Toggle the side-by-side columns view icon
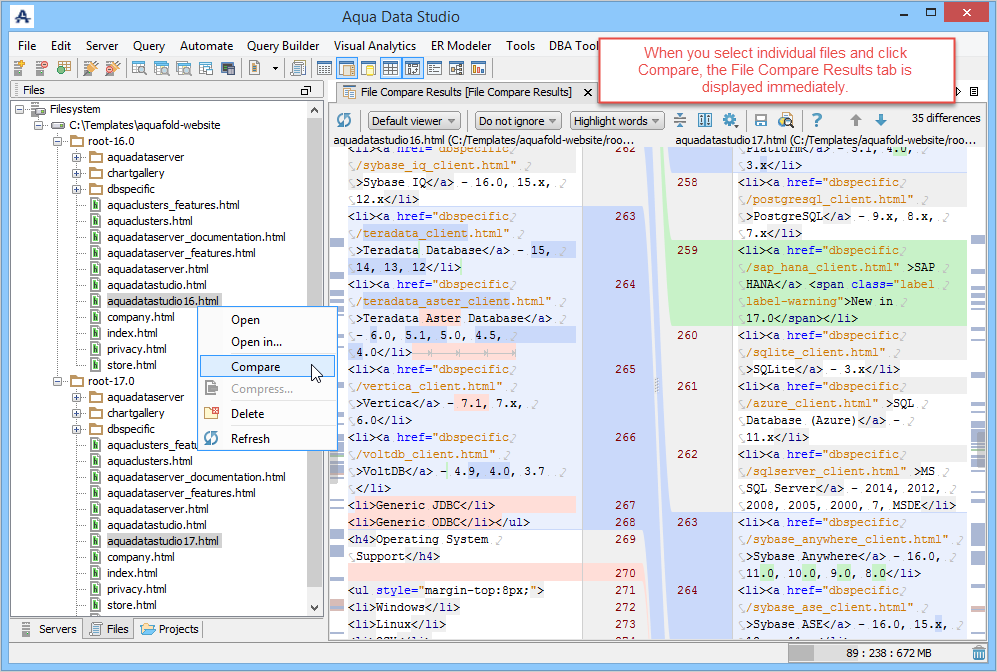997x672 pixels. coord(705,120)
